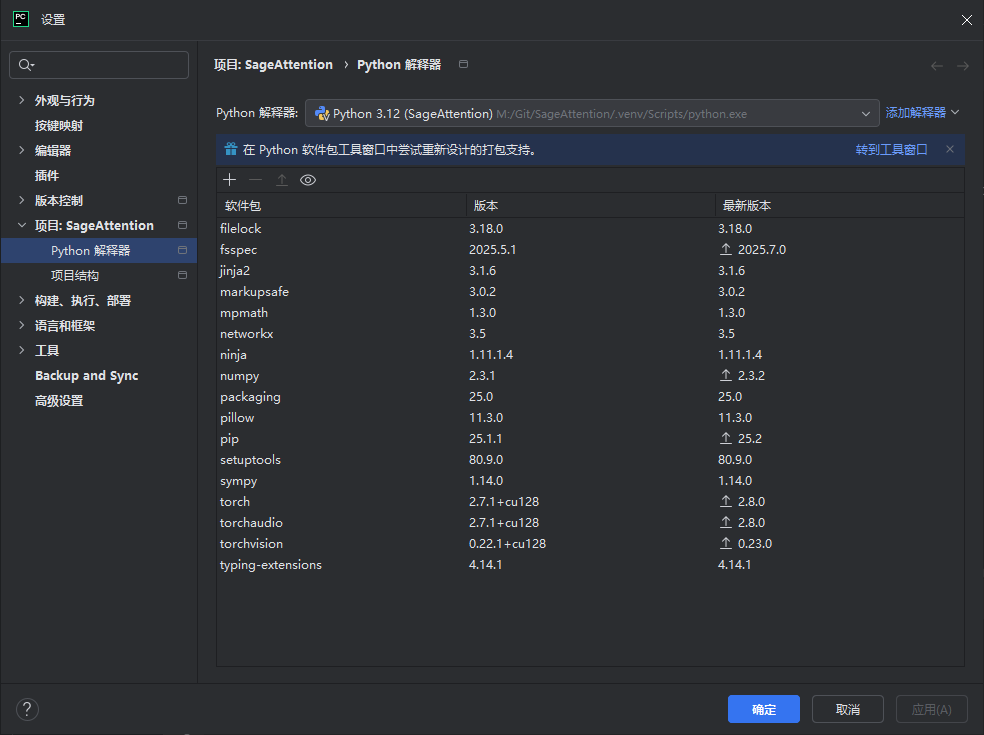This screenshot has width=984, height=735.
Task: Click the upgrade arrow next to fsspec 2025.7.0
Action: pos(726,249)
